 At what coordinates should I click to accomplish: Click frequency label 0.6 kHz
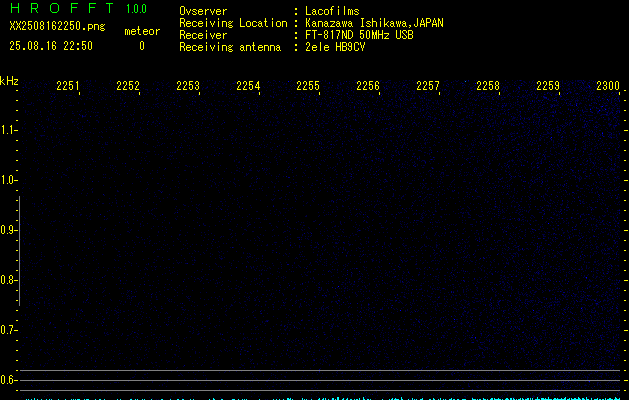tap(8, 380)
